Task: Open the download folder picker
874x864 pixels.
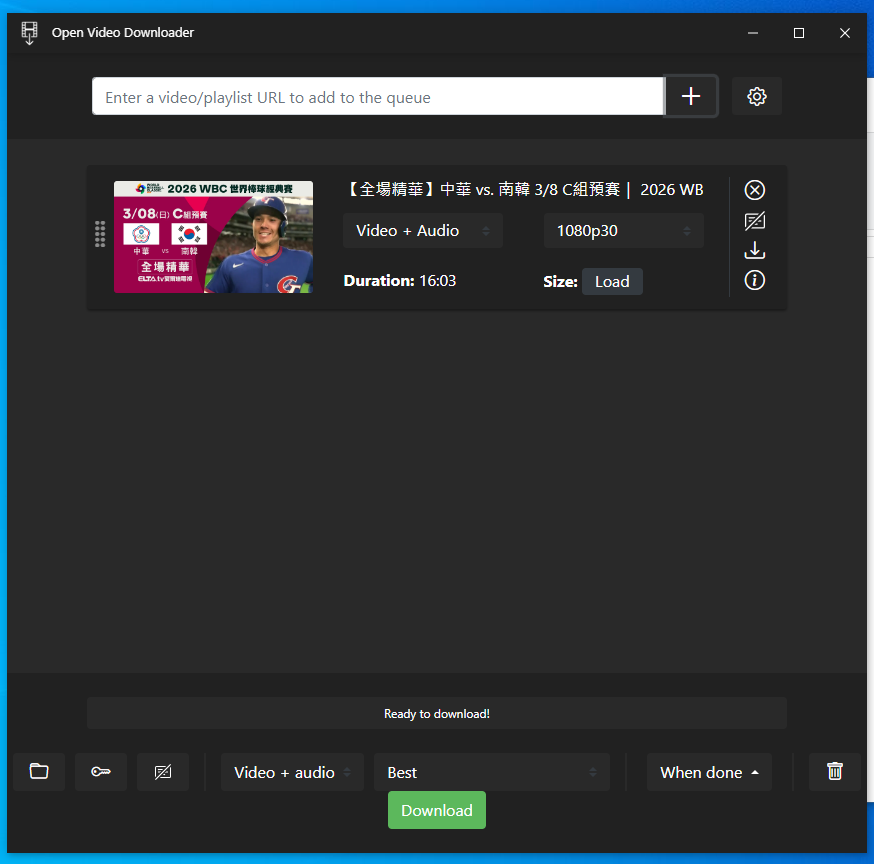Action: click(x=38, y=771)
